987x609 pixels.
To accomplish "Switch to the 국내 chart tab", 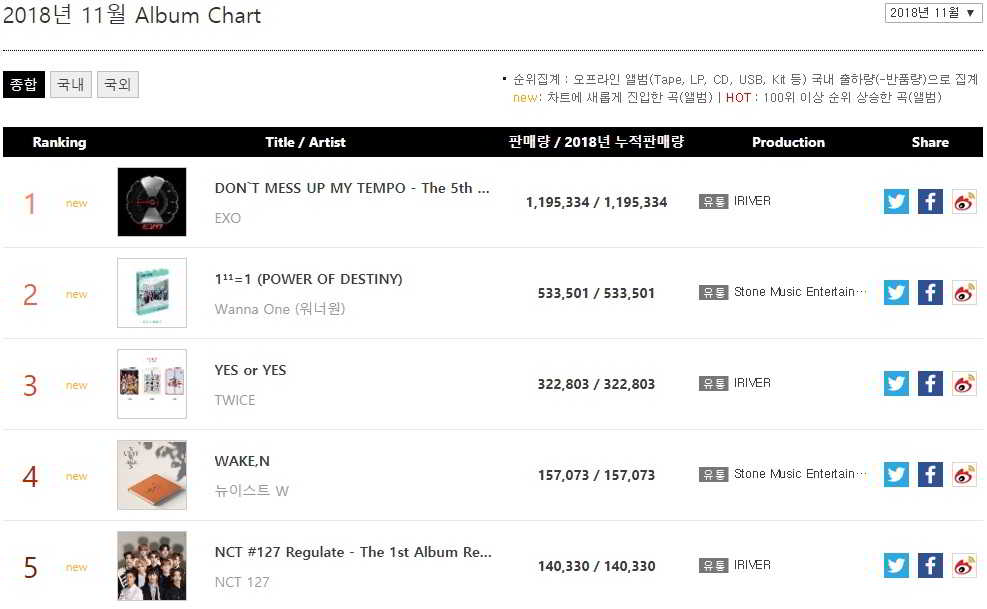I will pos(70,85).
